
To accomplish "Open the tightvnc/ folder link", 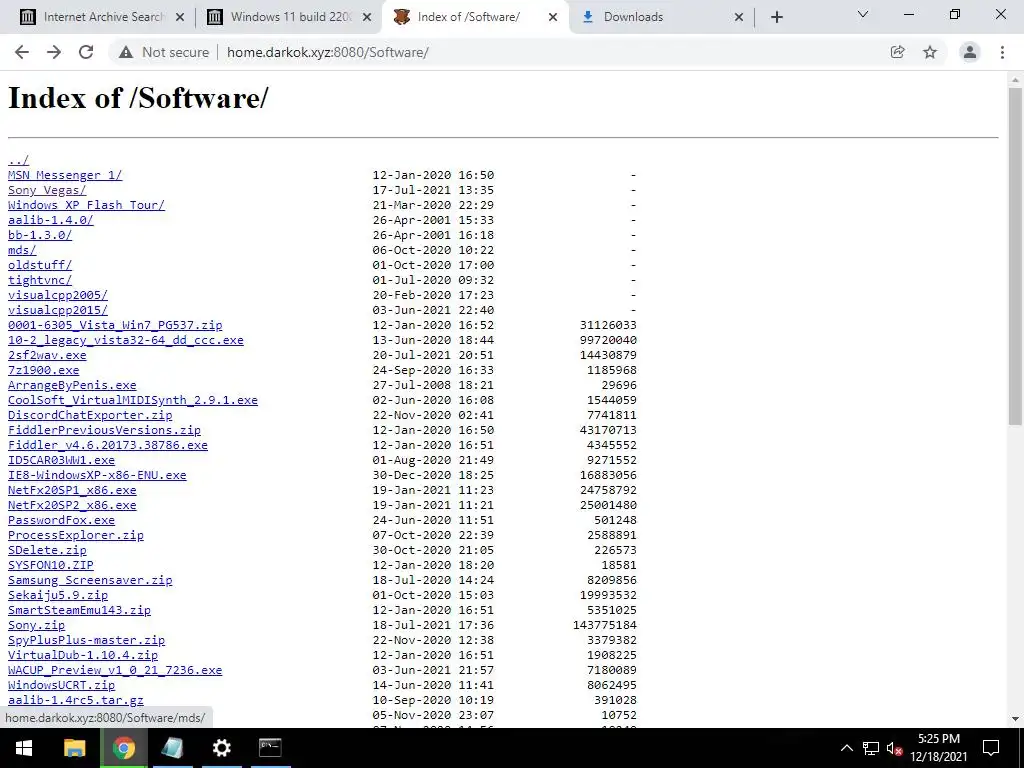I will pos(40,280).
